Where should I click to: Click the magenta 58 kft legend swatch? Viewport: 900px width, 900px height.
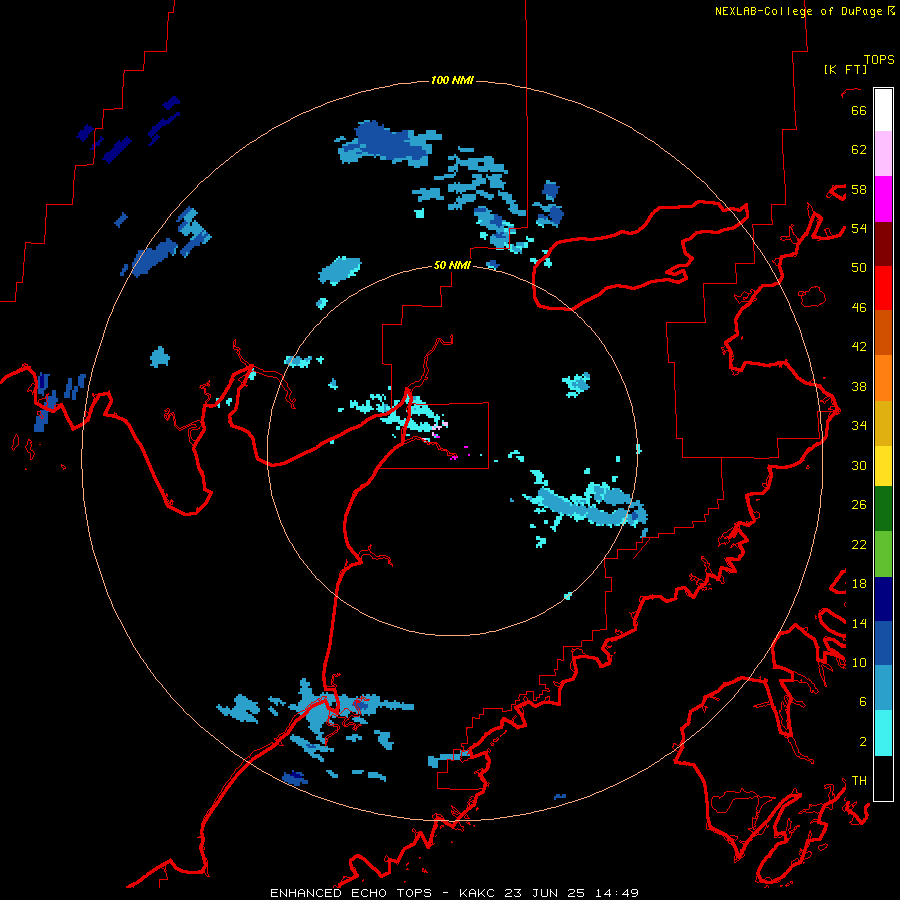point(883,199)
